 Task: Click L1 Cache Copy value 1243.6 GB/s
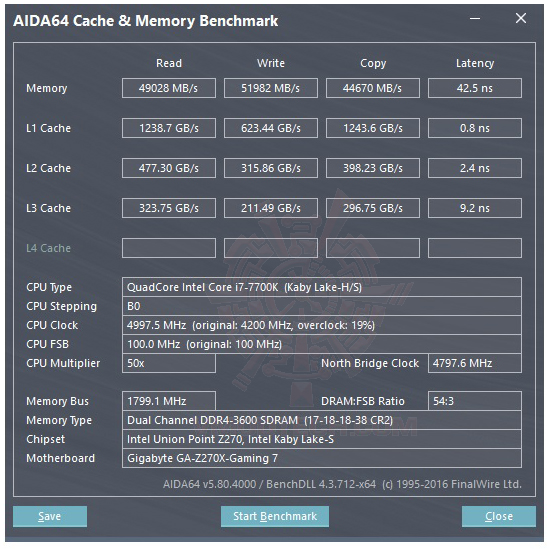coord(373,128)
